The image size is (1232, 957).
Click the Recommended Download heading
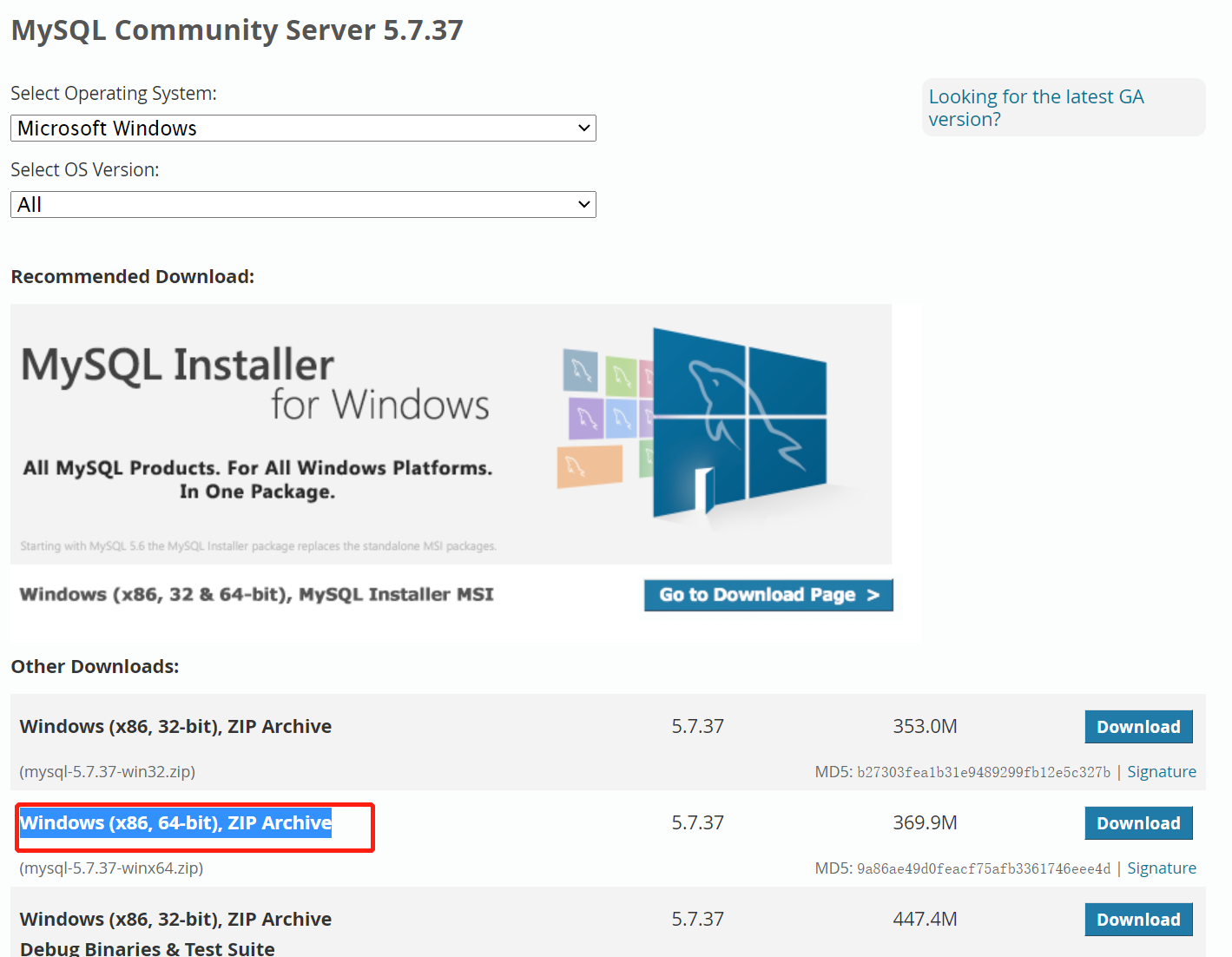tap(133, 276)
